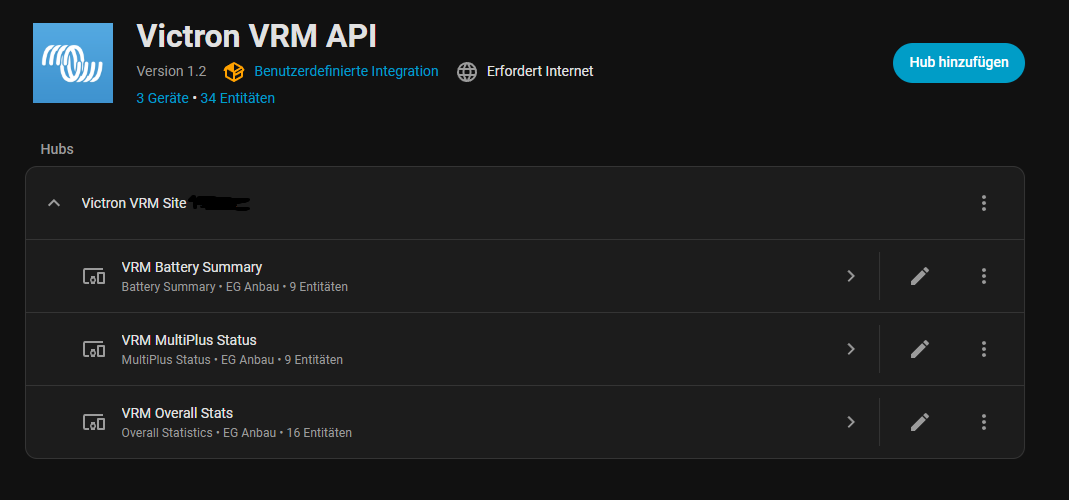The height and width of the screenshot is (500, 1069).
Task: Open VRM MultiPlus Status via right chevron
Action: [851, 349]
